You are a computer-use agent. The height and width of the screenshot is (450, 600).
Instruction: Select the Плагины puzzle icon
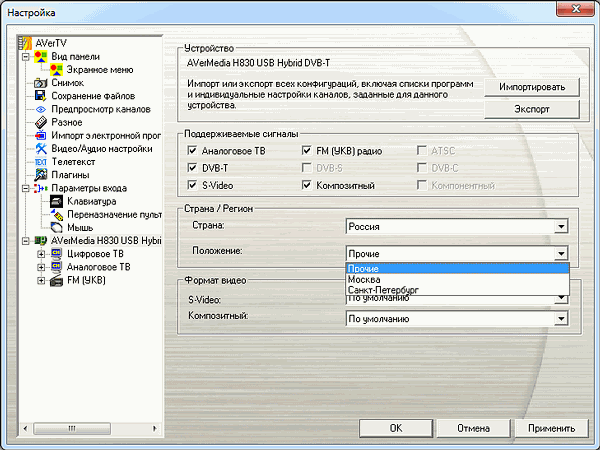(x=41, y=174)
